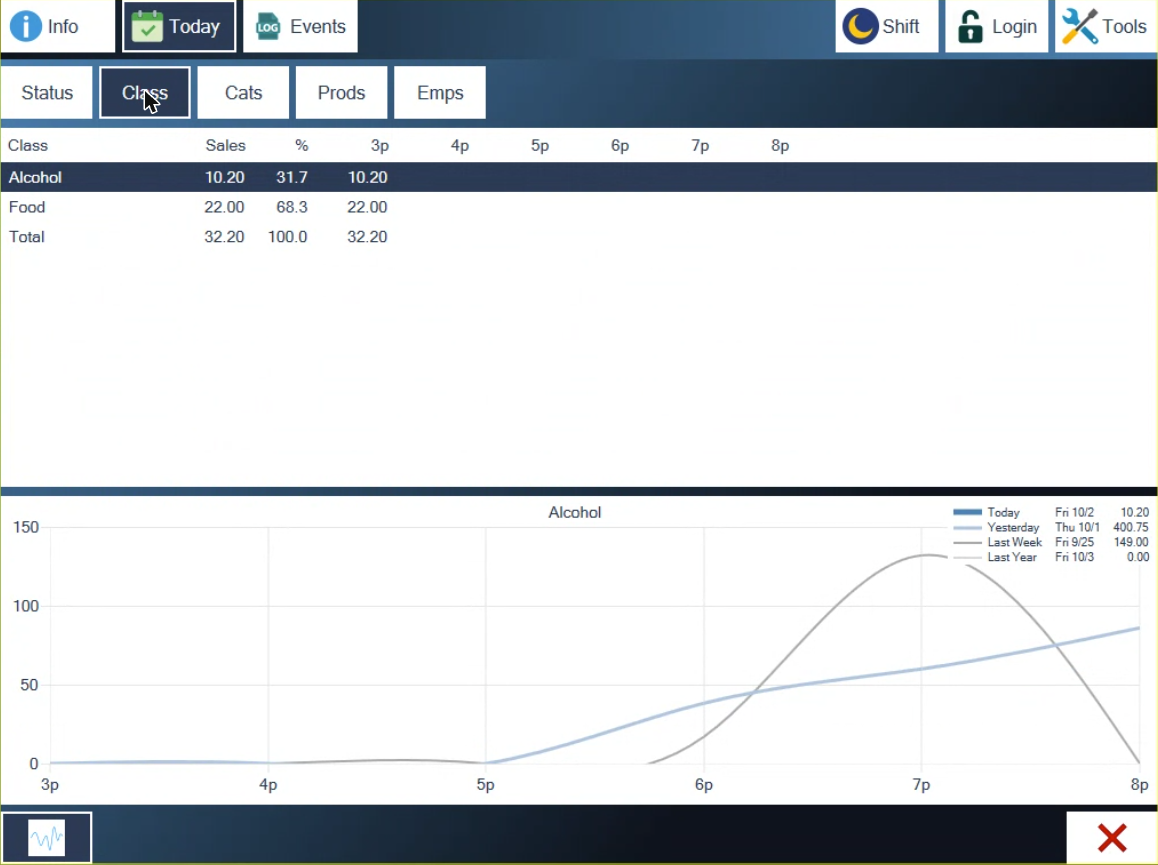
Task: Click the 4p column header
Action: pyautogui.click(x=459, y=146)
